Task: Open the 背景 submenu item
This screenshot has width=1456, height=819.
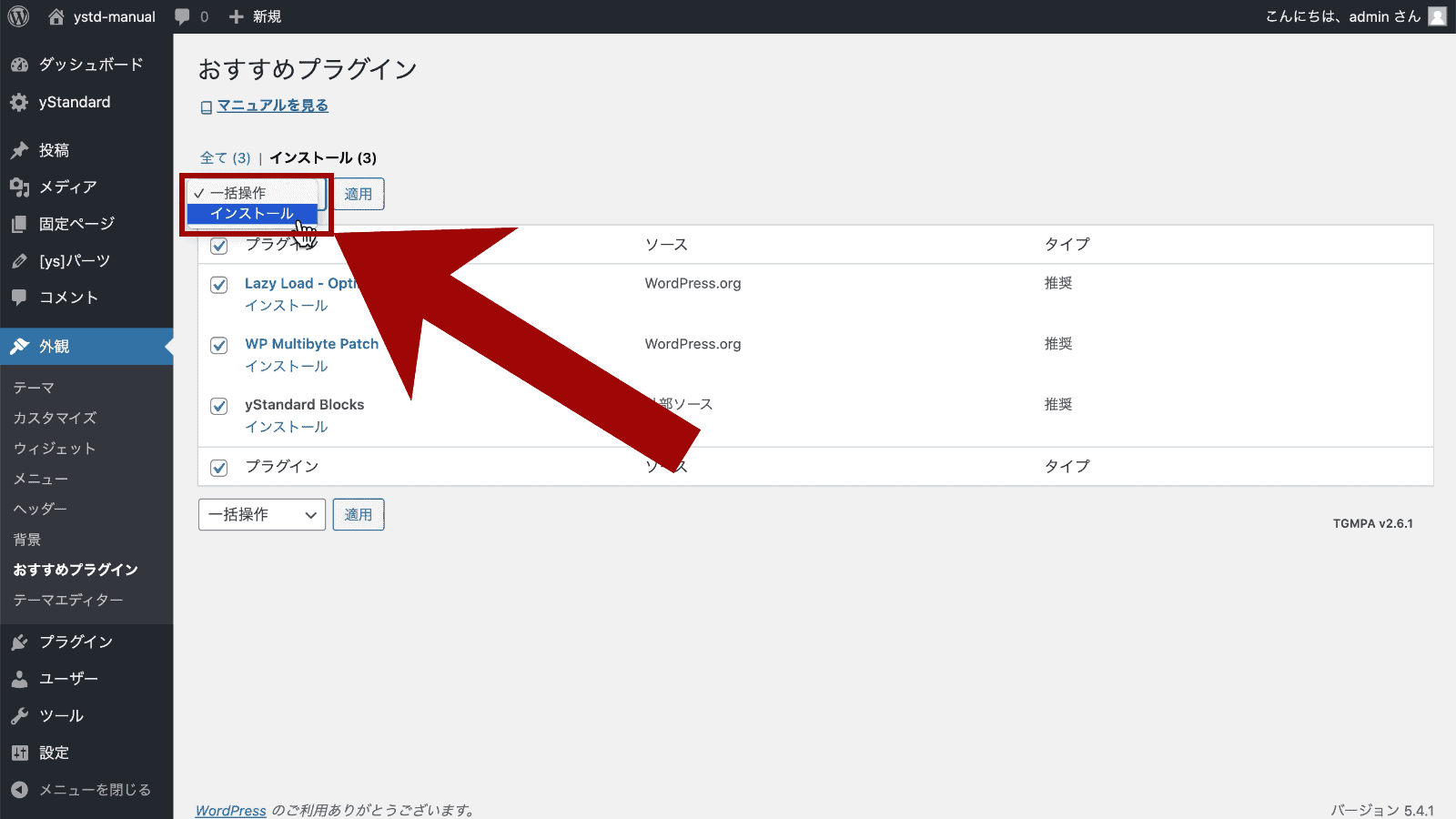Action: (x=27, y=540)
